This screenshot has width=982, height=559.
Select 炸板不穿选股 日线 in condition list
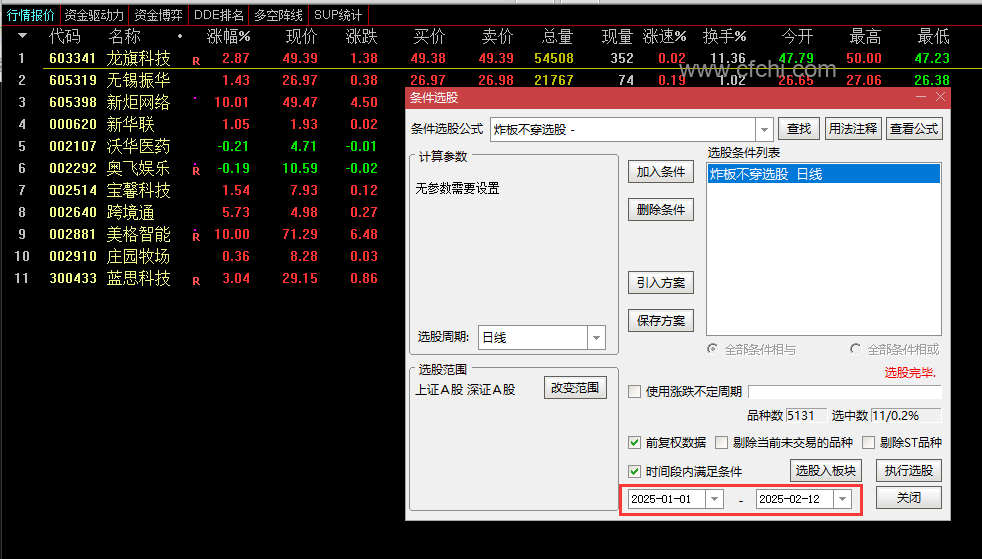tap(824, 174)
